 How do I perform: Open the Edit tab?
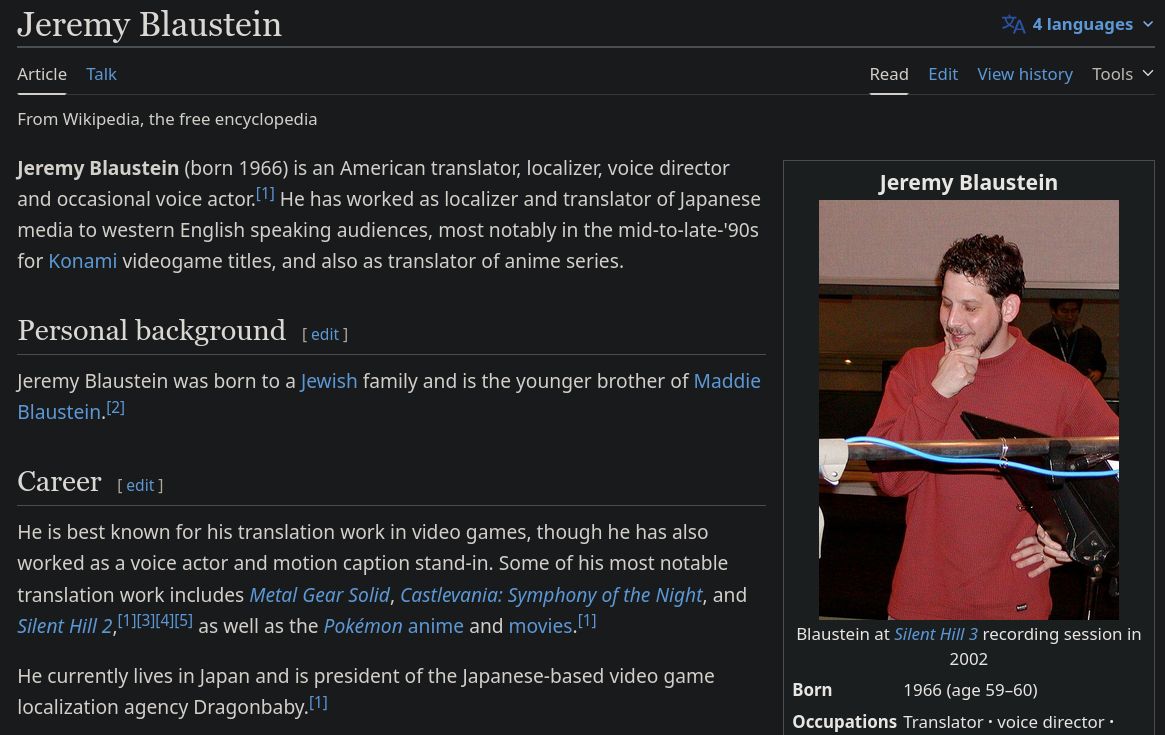(943, 74)
